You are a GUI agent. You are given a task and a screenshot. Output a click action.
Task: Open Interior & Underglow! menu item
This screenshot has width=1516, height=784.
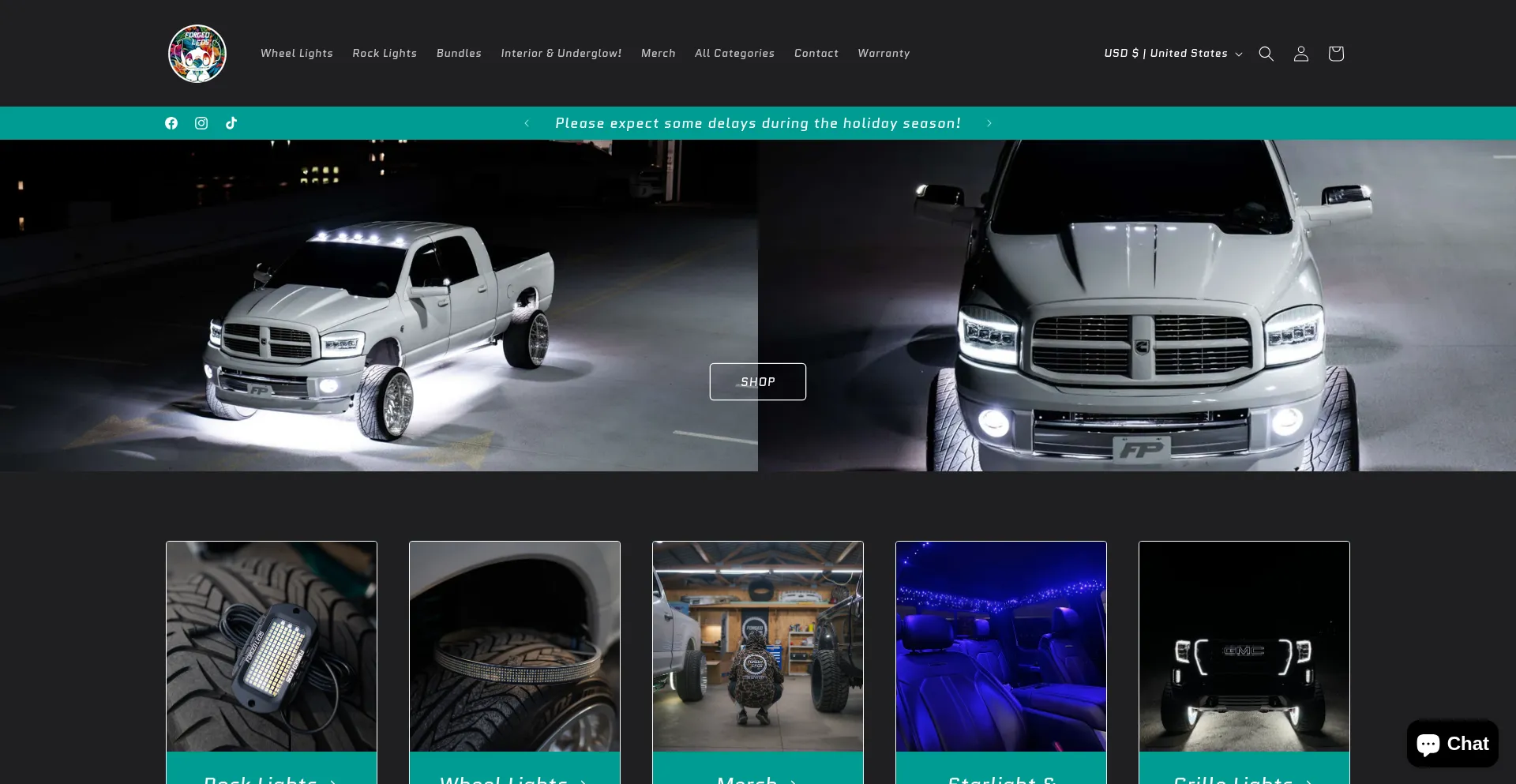(x=561, y=54)
